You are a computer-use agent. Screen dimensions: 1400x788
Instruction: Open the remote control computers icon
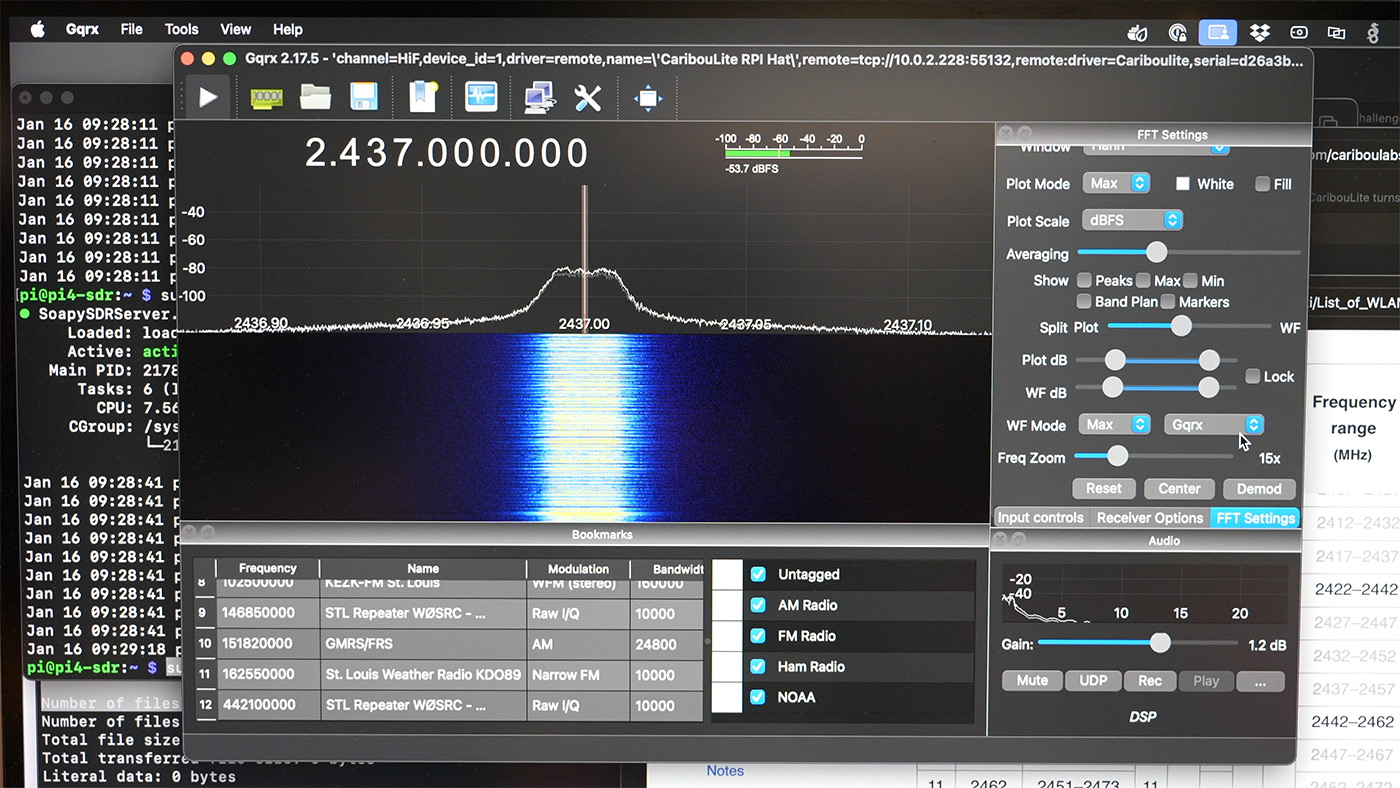coord(539,97)
